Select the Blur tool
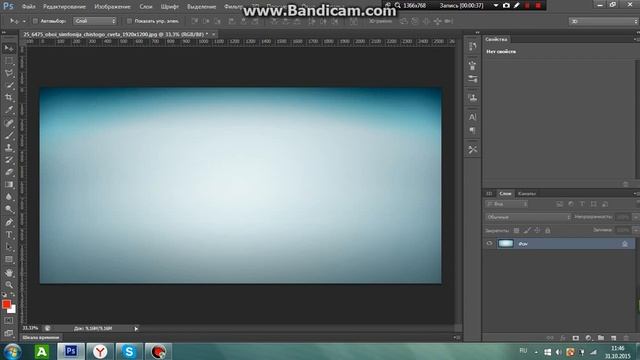The height and width of the screenshot is (360, 640). [9, 197]
